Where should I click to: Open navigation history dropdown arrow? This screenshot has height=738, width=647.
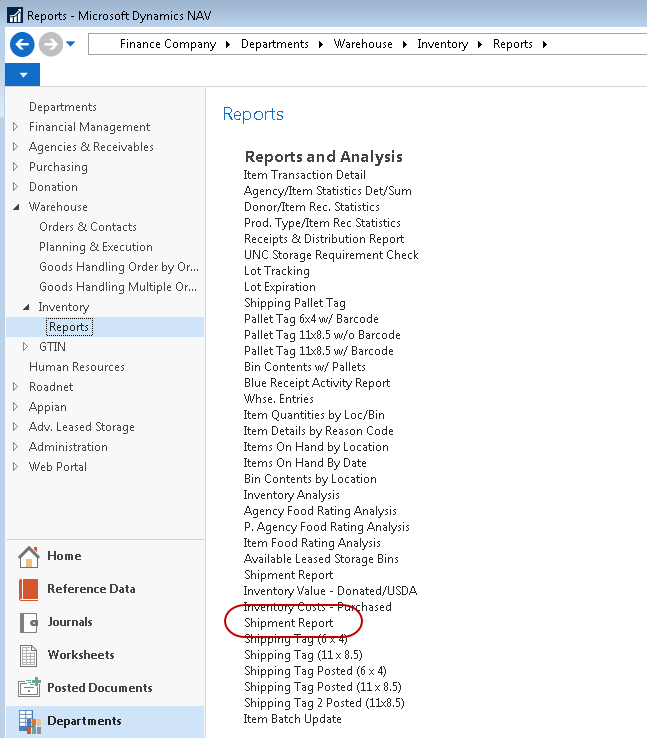pos(71,45)
